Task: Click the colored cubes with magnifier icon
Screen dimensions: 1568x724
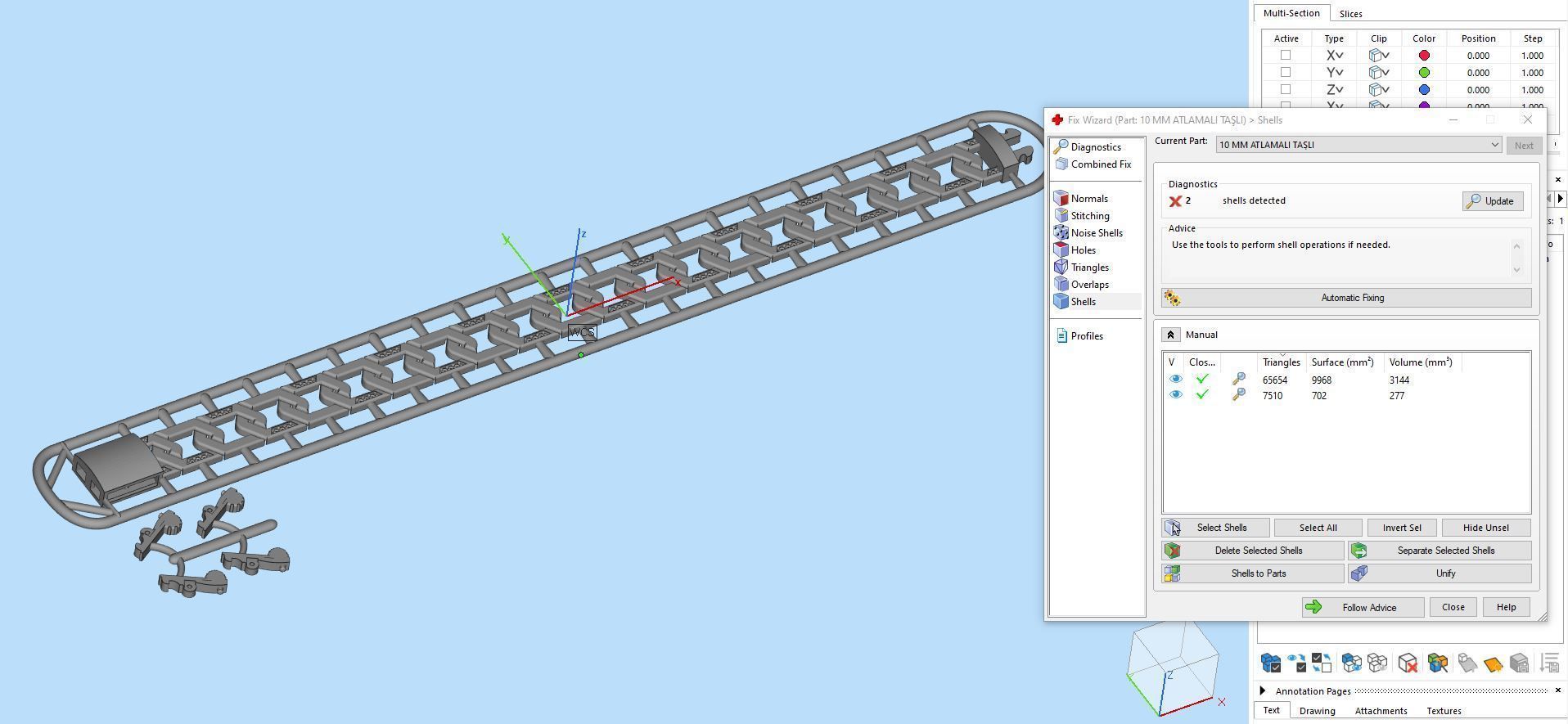Action: point(1438,663)
